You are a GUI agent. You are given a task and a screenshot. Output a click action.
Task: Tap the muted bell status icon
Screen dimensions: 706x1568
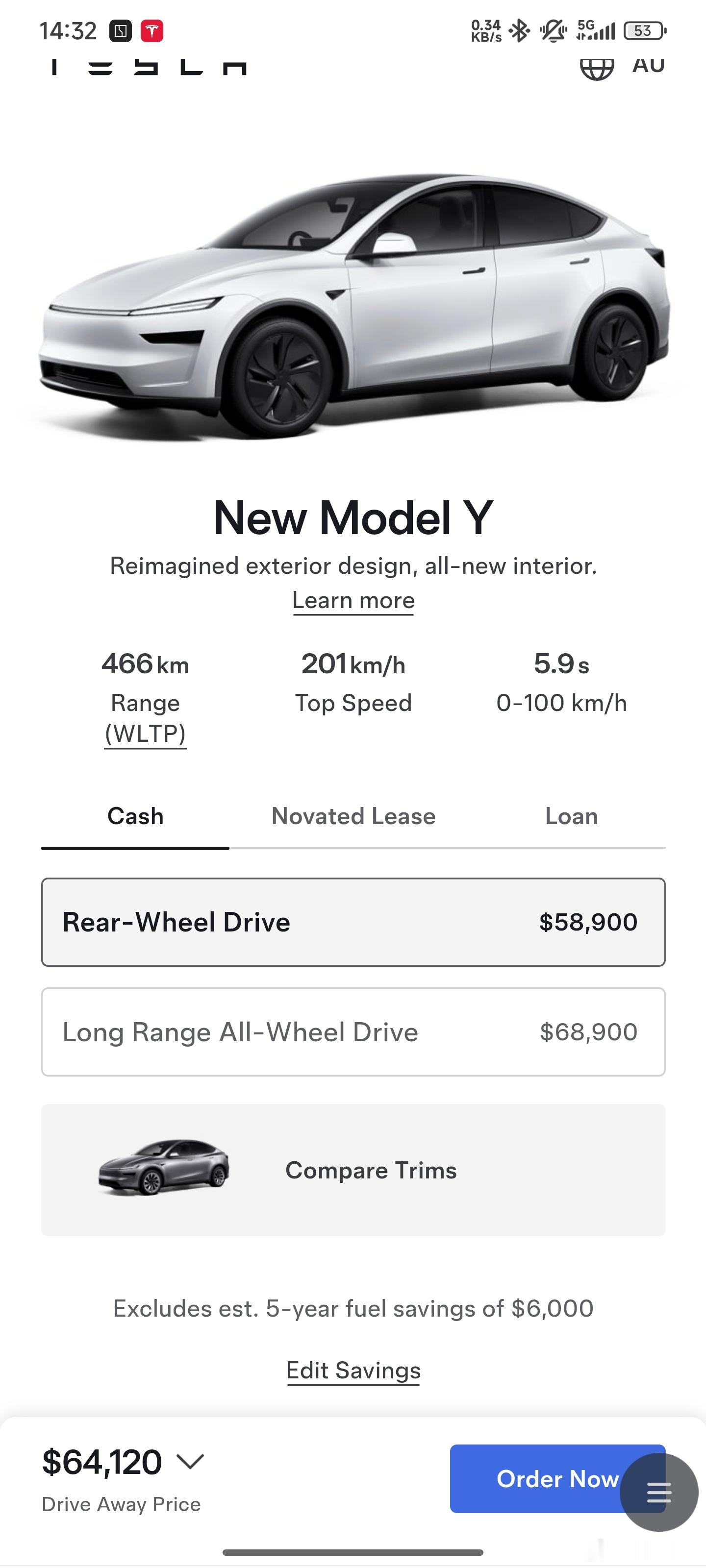coord(553,30)
